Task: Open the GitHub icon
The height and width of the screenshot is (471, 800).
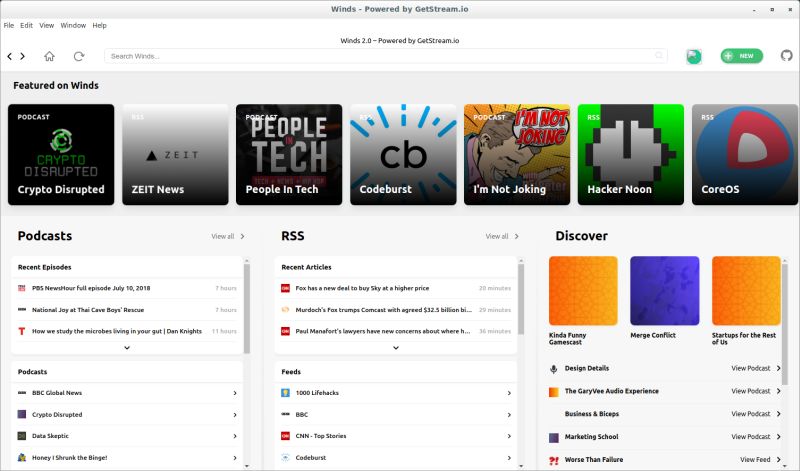Action: click(x=787, y=56)
